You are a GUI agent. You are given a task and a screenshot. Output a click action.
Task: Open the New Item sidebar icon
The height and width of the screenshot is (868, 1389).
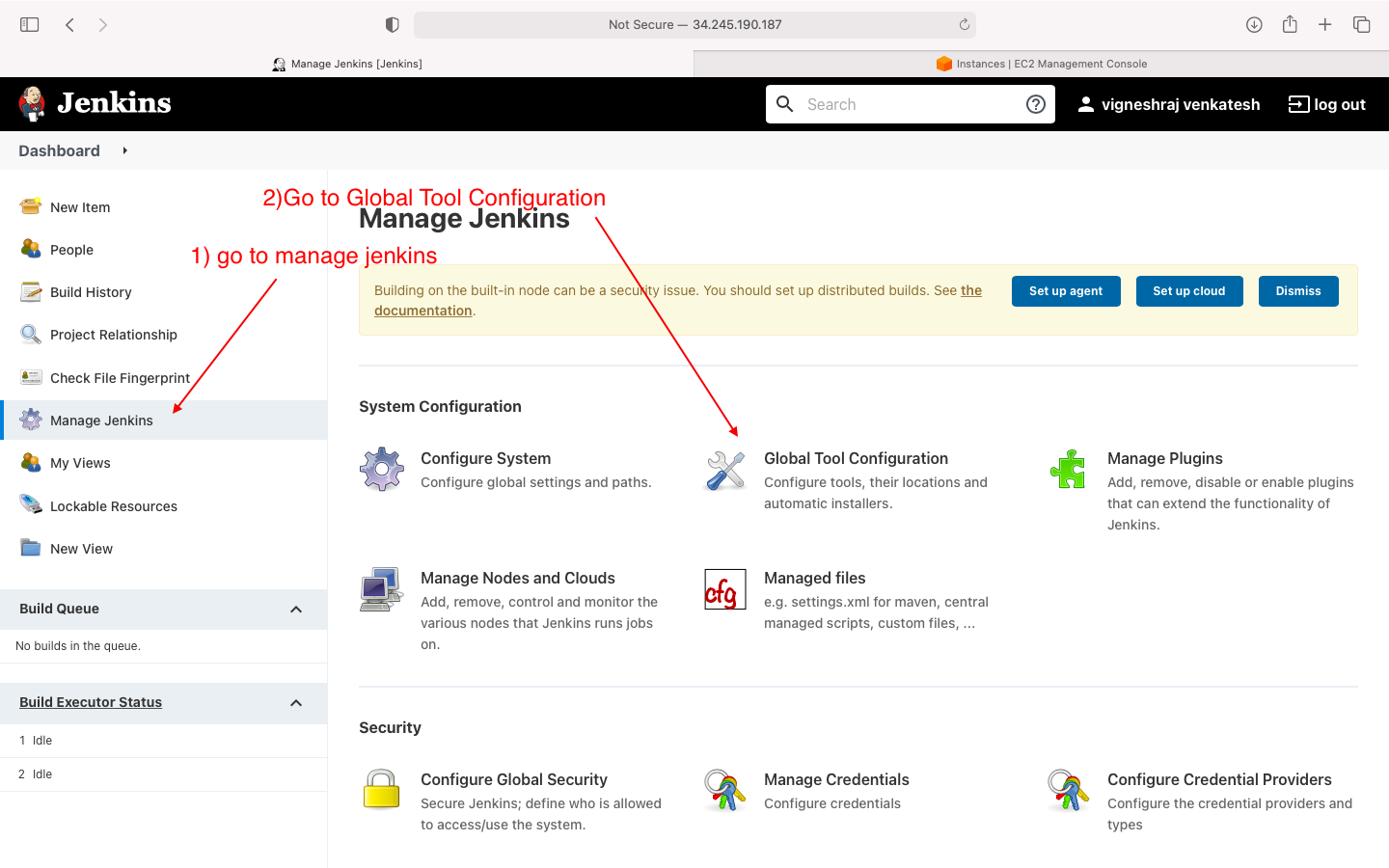31,206
